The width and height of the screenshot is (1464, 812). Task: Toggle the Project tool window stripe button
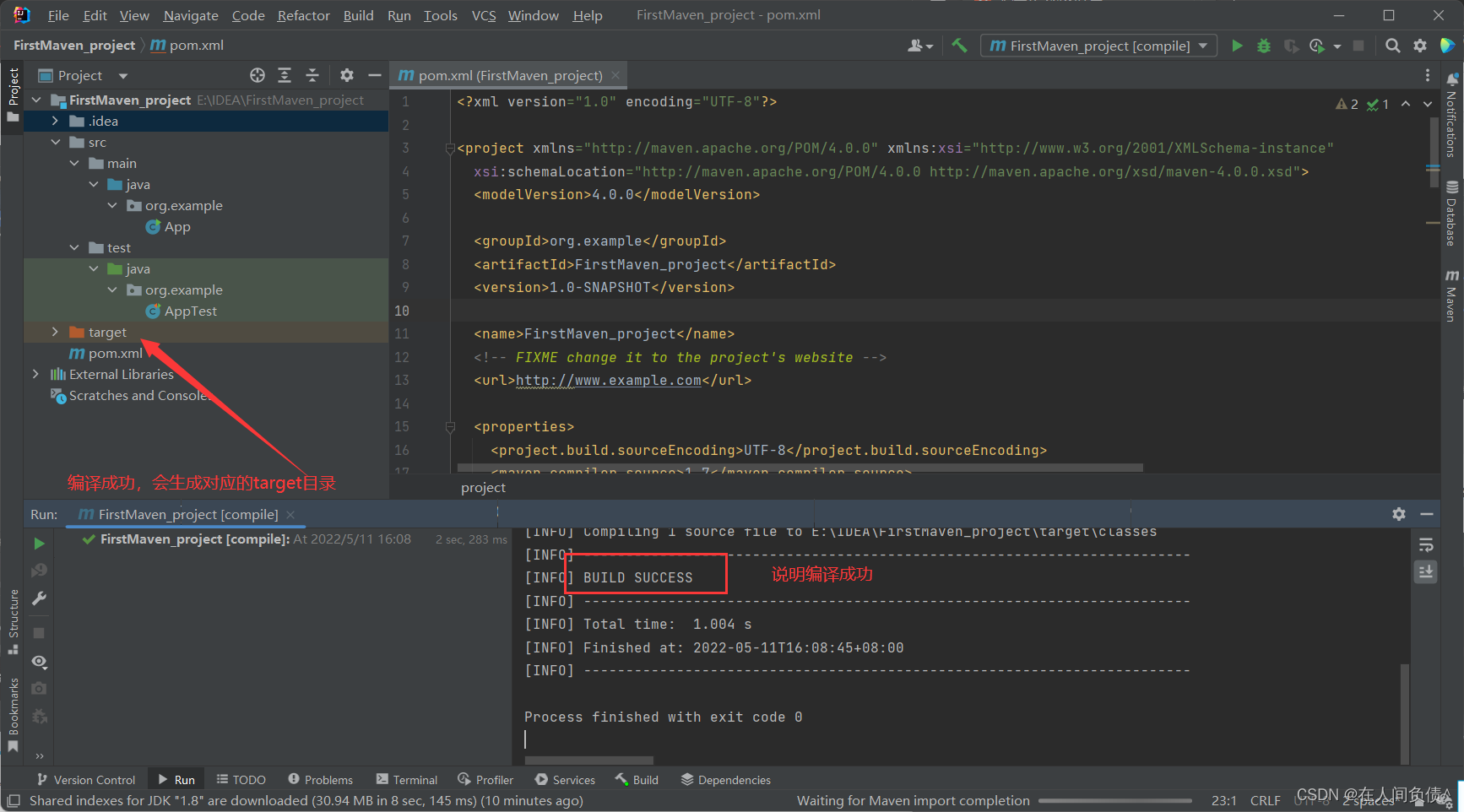pyautogui.click(x=13, y=95)
